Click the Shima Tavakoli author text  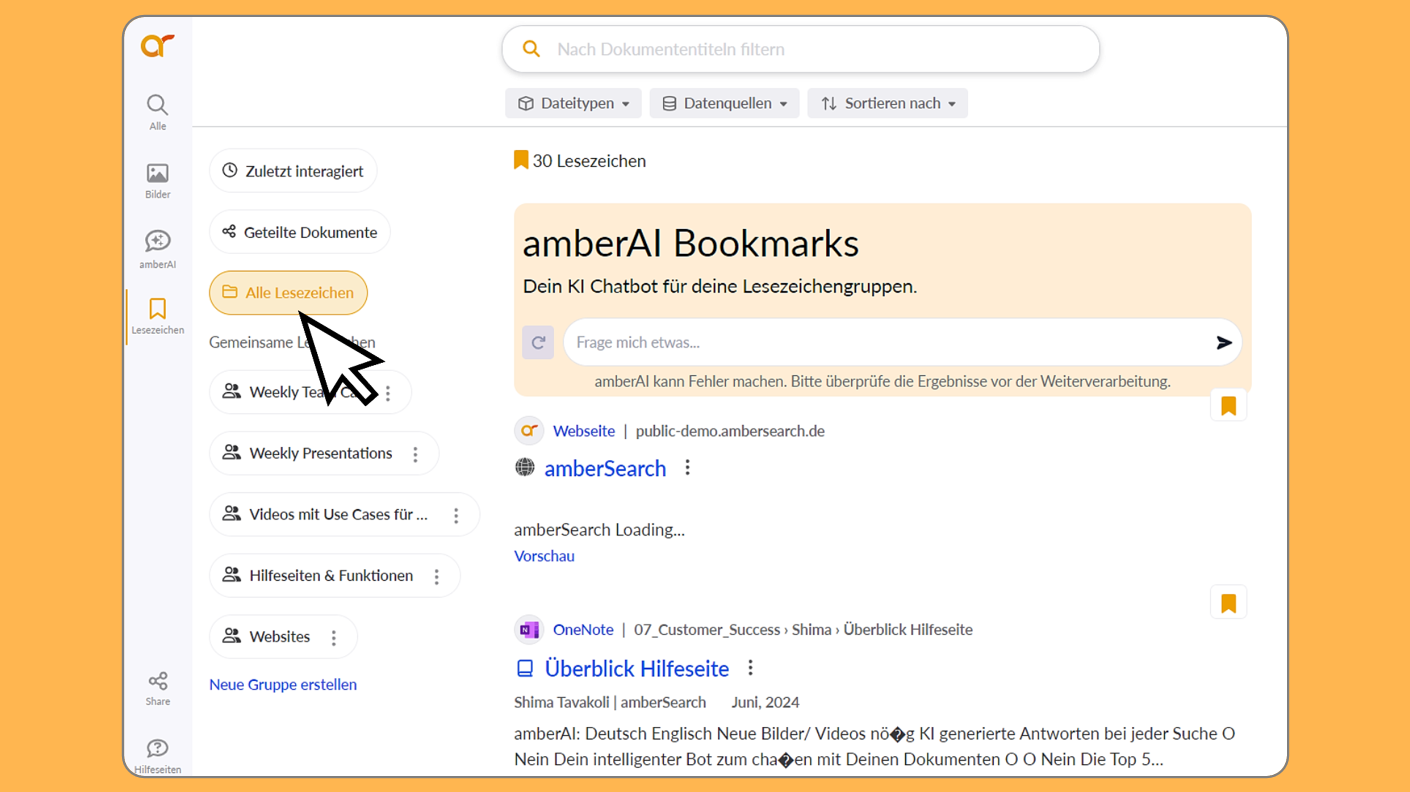pos(561,702)
